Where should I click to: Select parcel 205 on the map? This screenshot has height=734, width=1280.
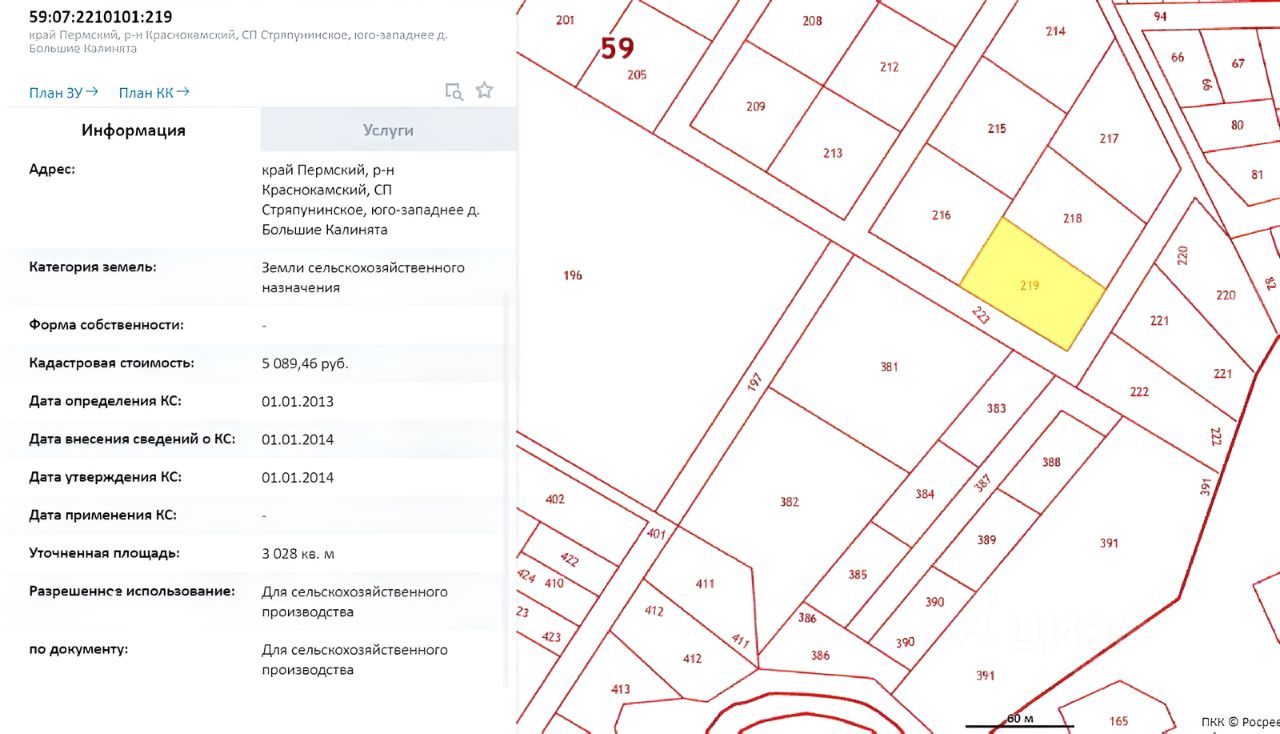(x=637, y=75)
